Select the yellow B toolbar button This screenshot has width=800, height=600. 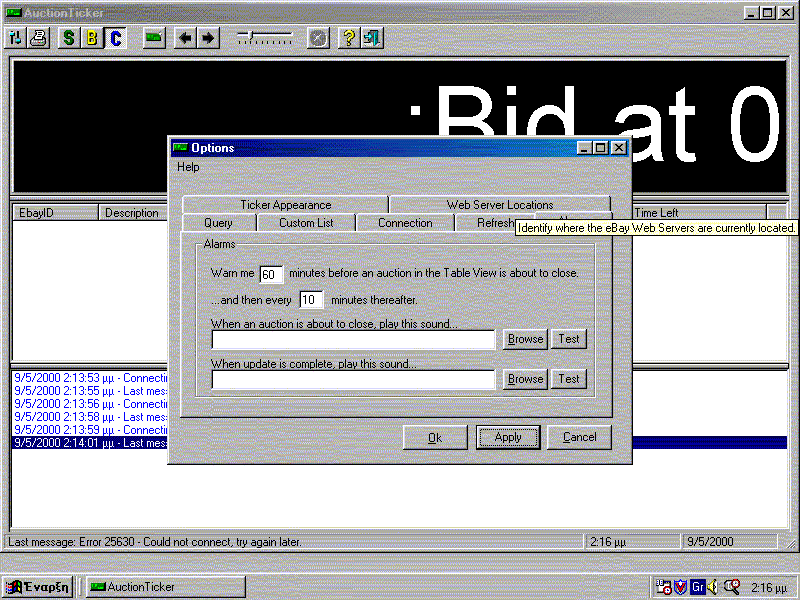point(92,38)
